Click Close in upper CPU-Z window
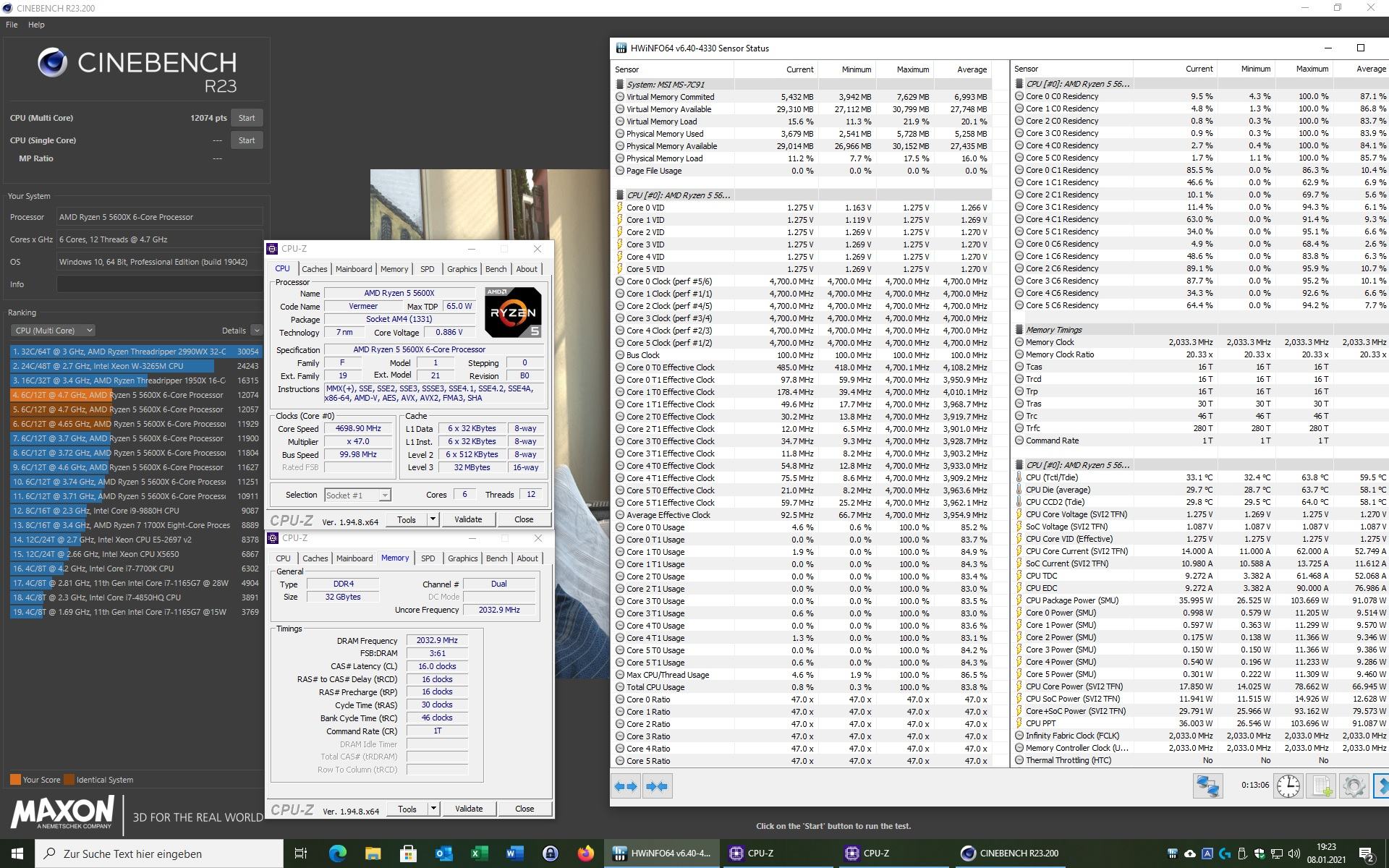This screenshot has height=868, width=1389. 524,519
